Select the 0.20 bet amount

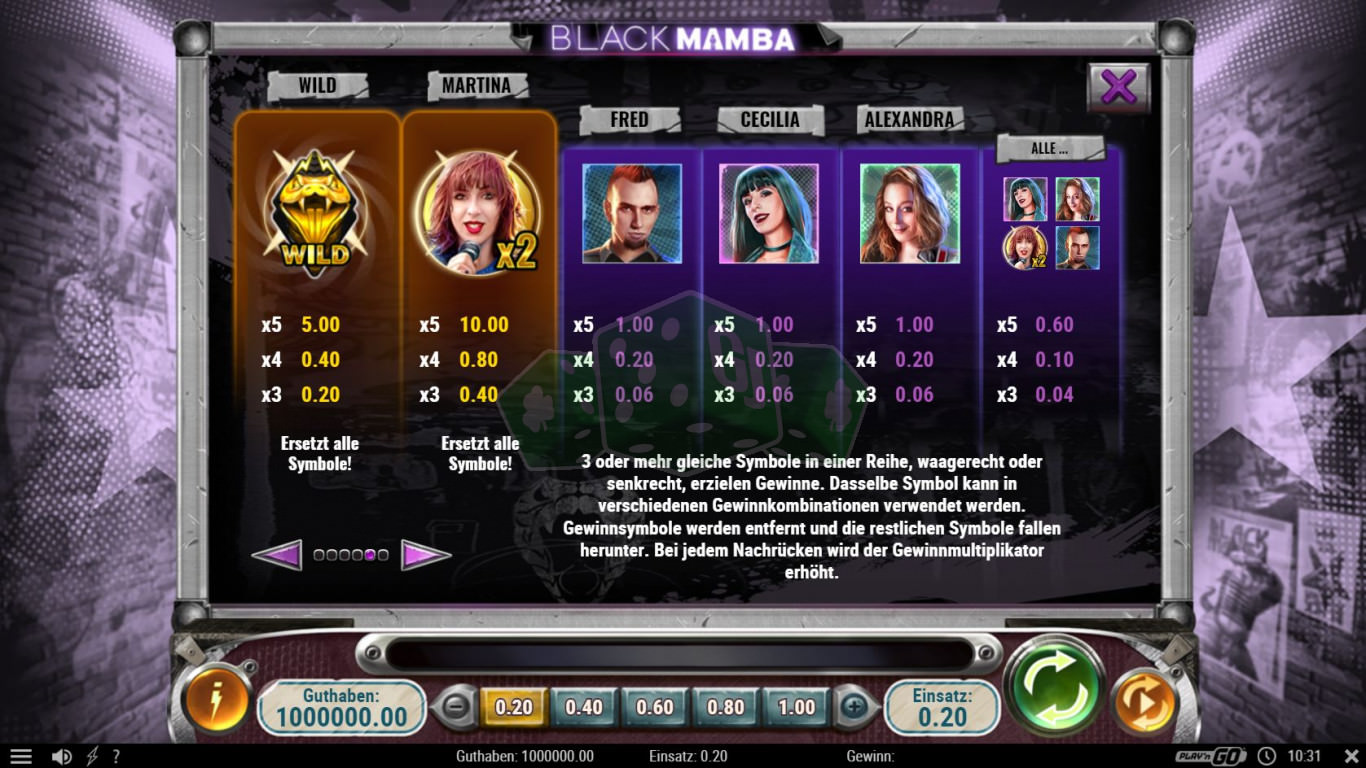coord(514,707)
